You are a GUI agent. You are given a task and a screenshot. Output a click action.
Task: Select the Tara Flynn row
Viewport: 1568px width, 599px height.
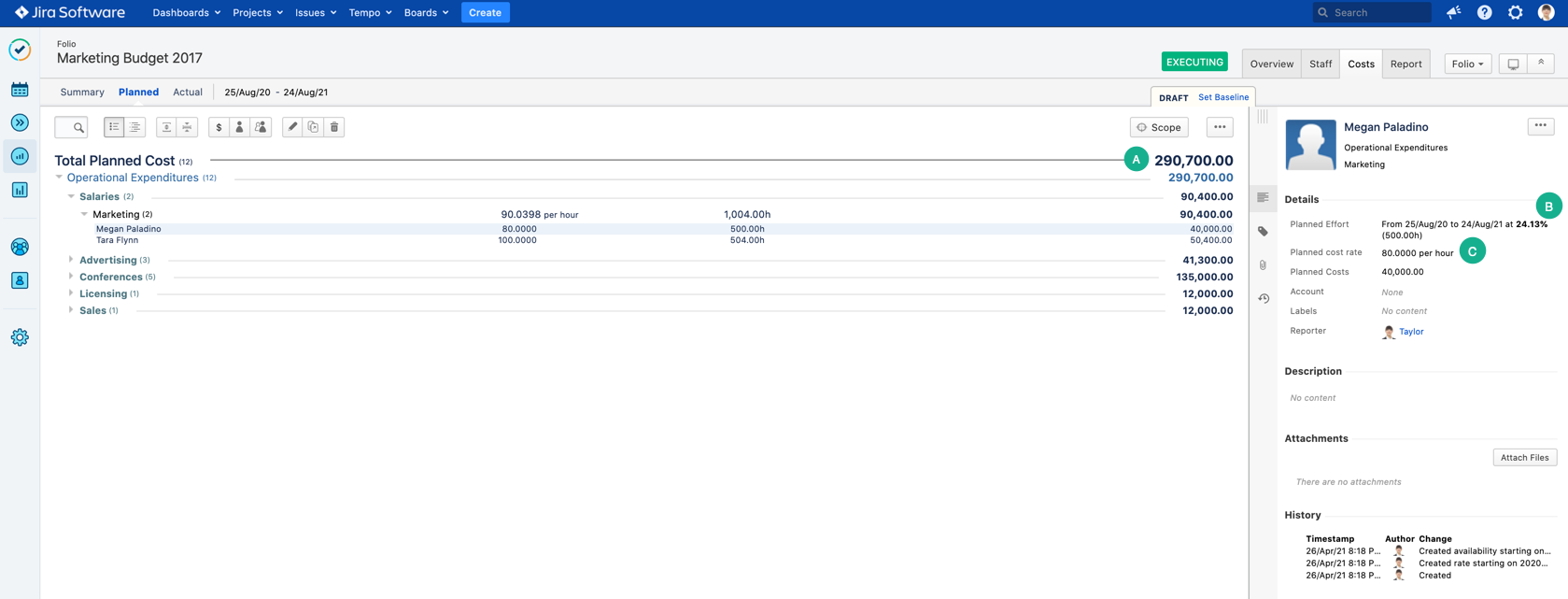118,240
